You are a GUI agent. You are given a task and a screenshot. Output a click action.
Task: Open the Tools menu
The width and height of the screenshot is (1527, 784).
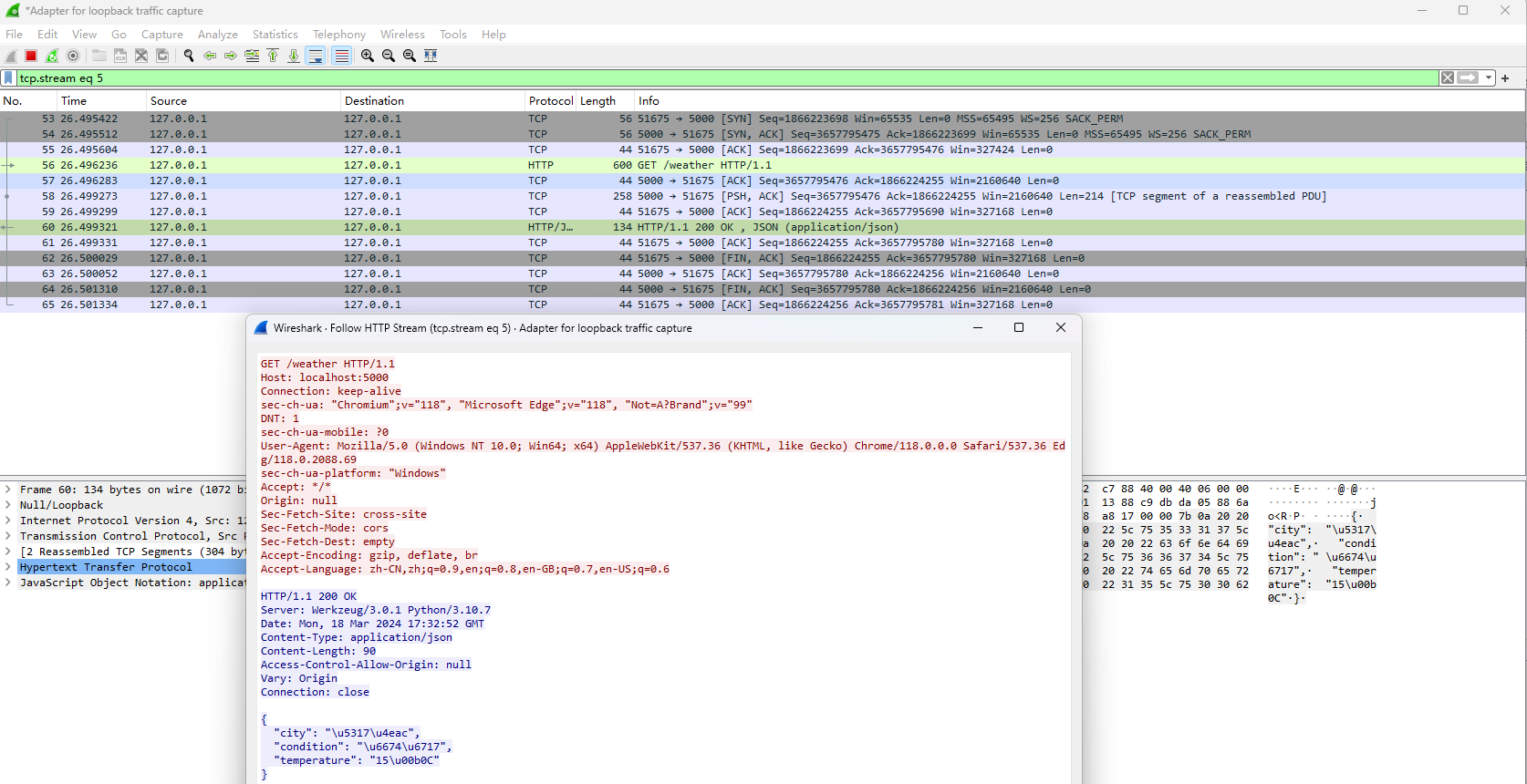tap(453, 35)
